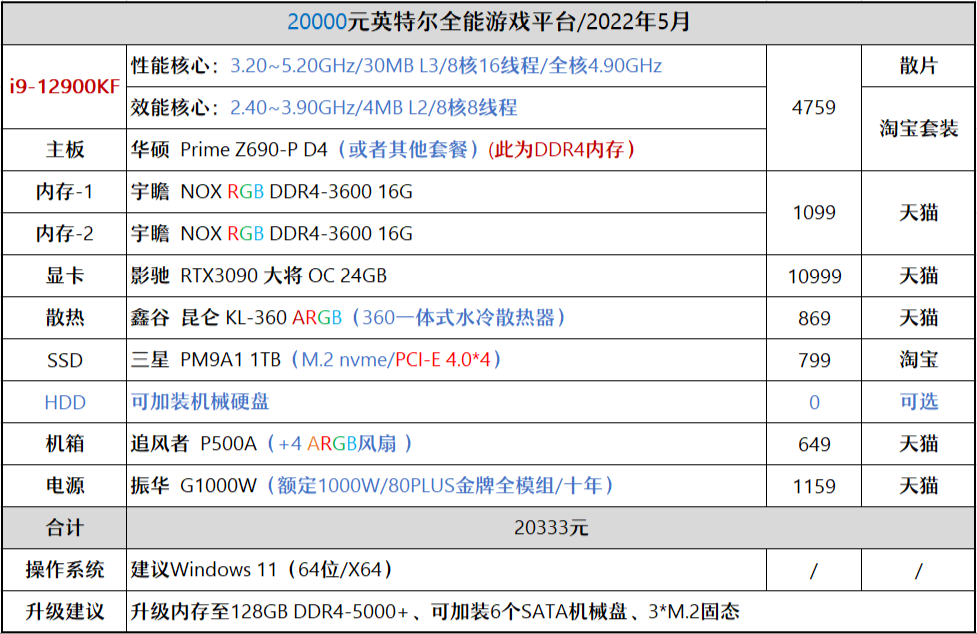Select the price cell '4759'
977x634 pixels.
tap(814, 108)
